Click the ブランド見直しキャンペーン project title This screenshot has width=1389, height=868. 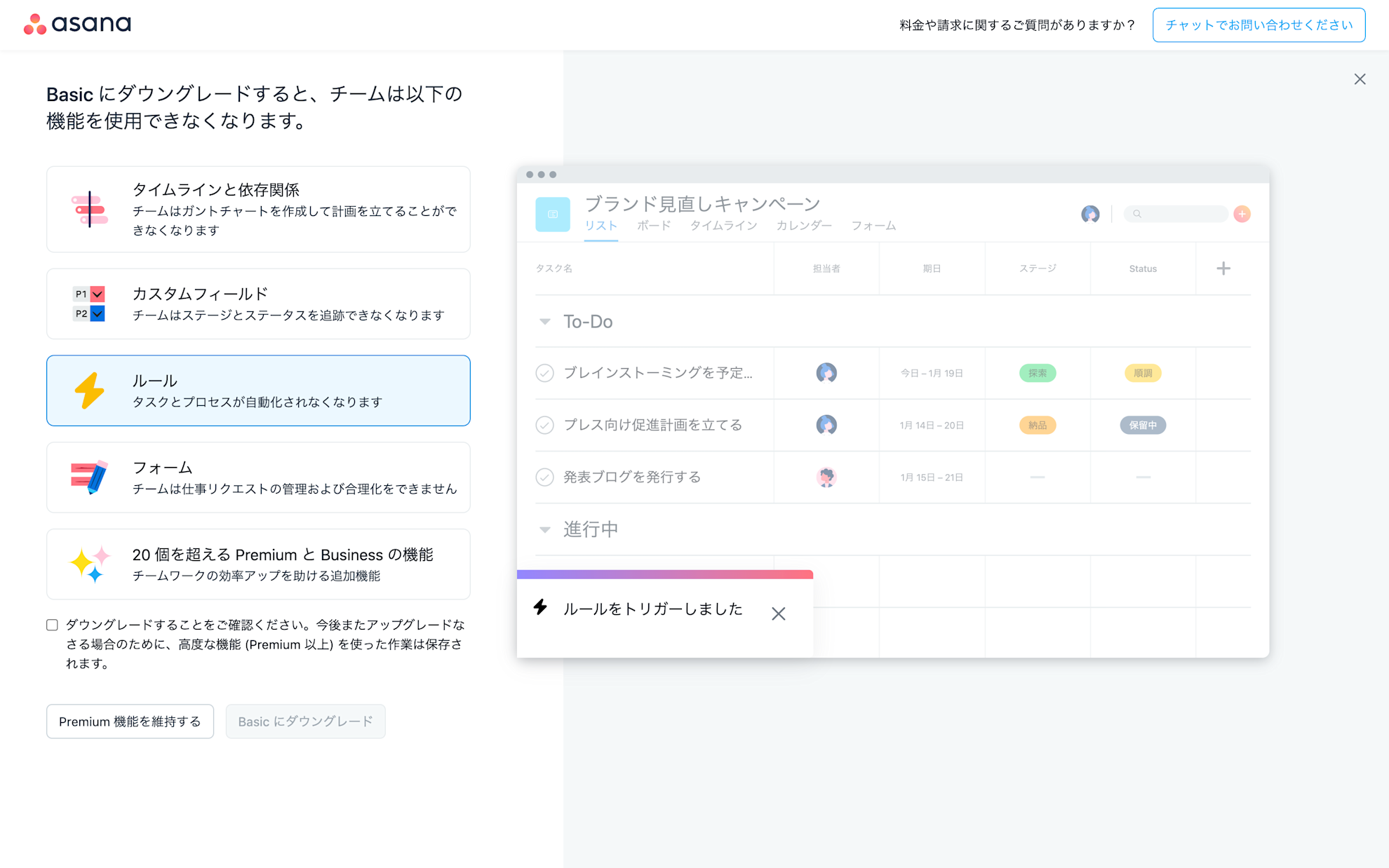tap(702, 203)
